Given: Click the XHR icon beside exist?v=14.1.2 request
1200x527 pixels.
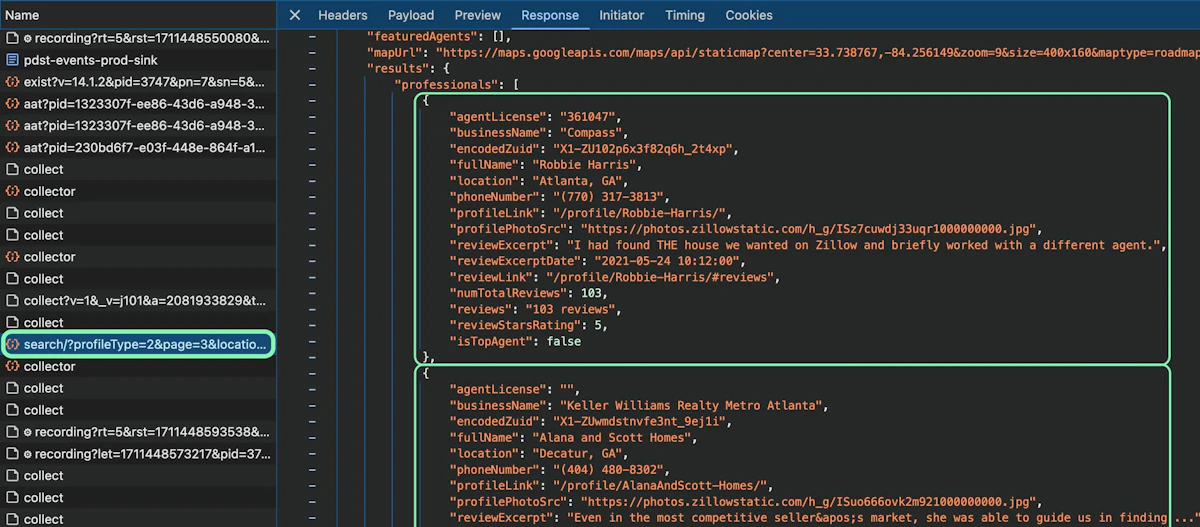Looking at the screenshot, I should [x=13, y=82].
